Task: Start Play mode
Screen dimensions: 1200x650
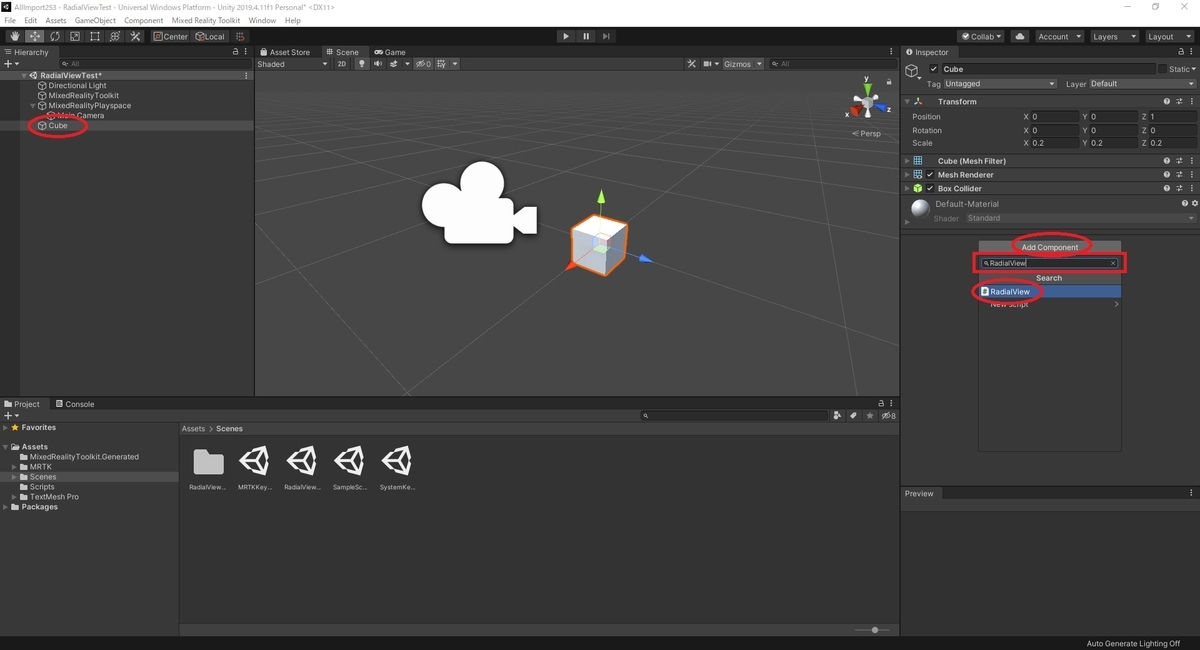Action: (x=566, y=36)
